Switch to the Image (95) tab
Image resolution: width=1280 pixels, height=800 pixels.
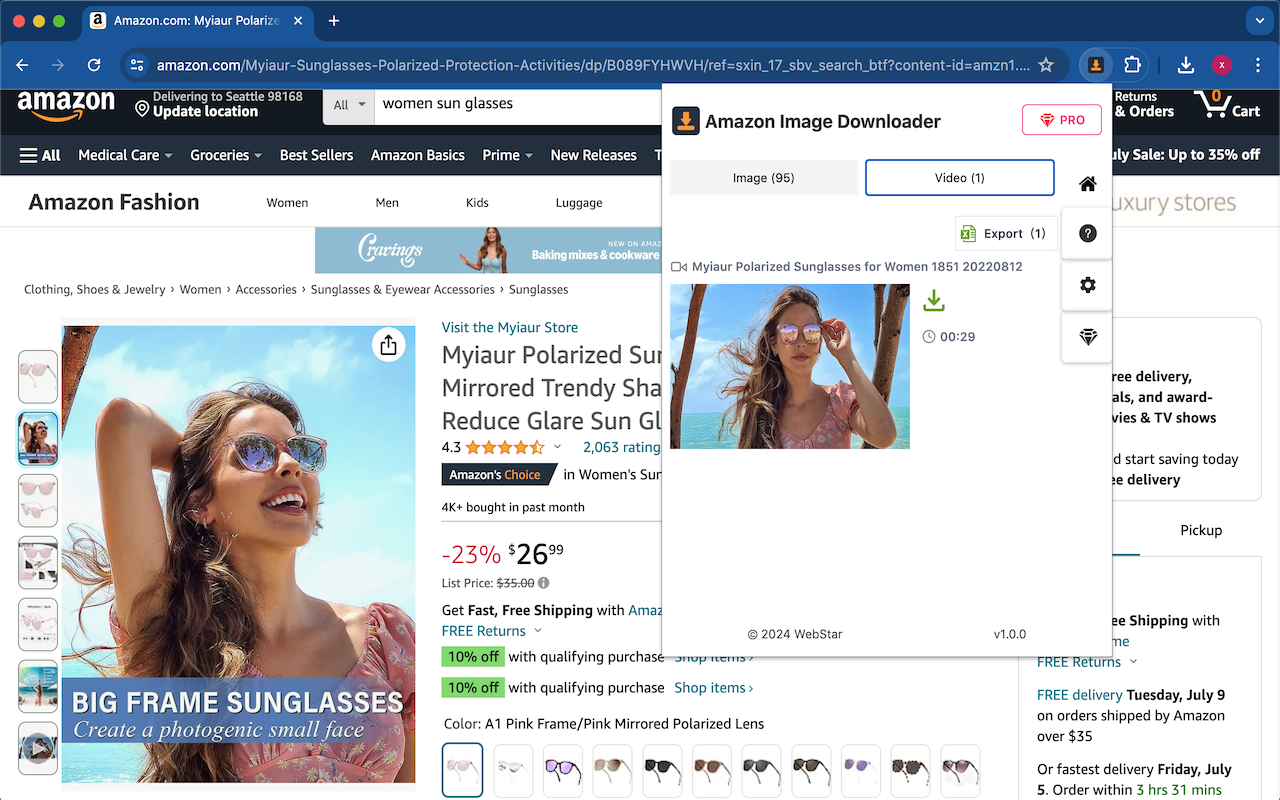pos(763,178)
